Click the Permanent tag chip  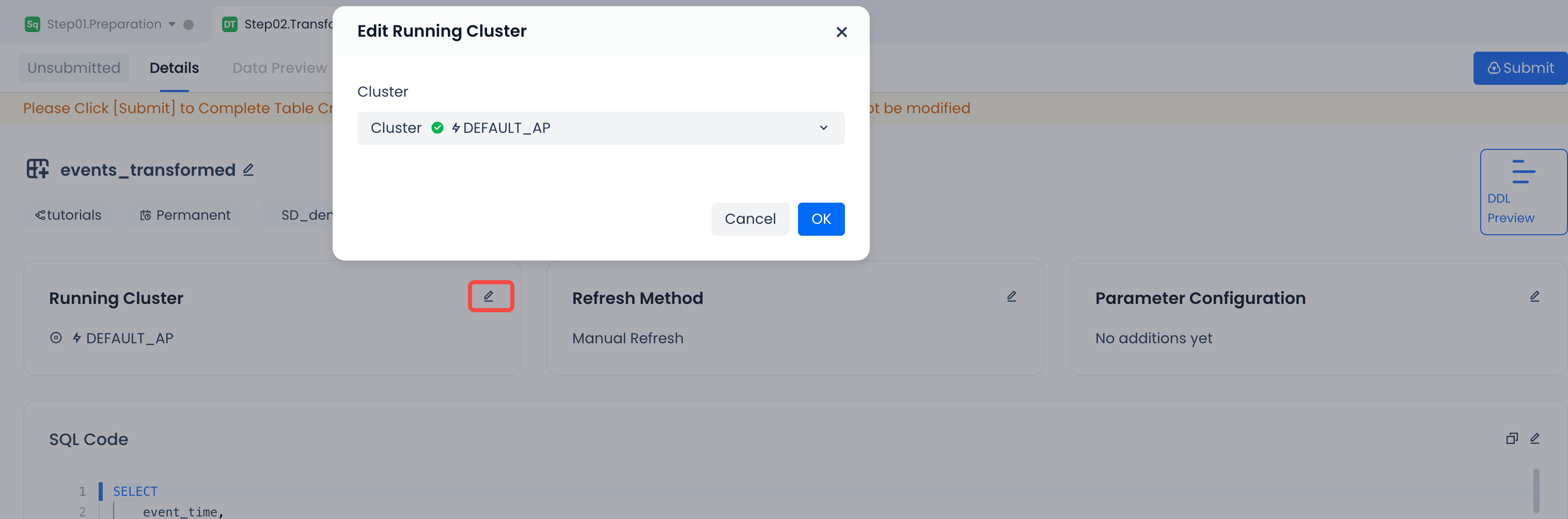185,215
